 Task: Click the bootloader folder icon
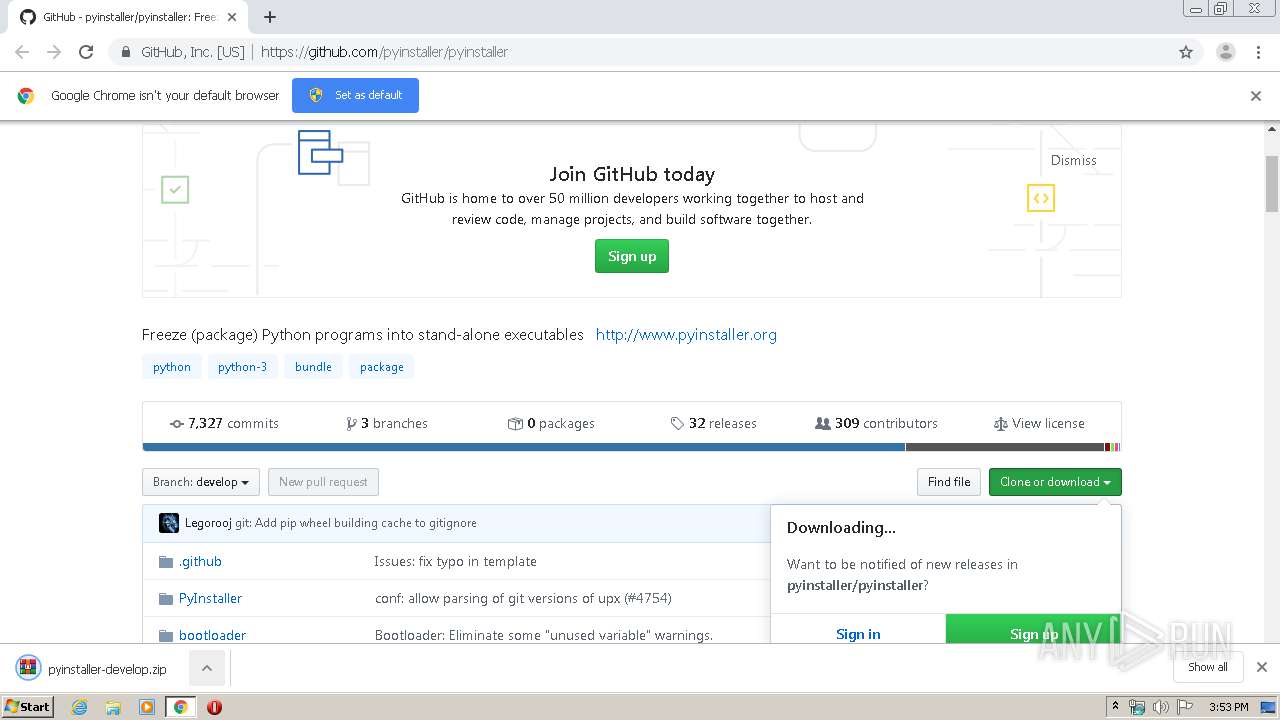166,636
